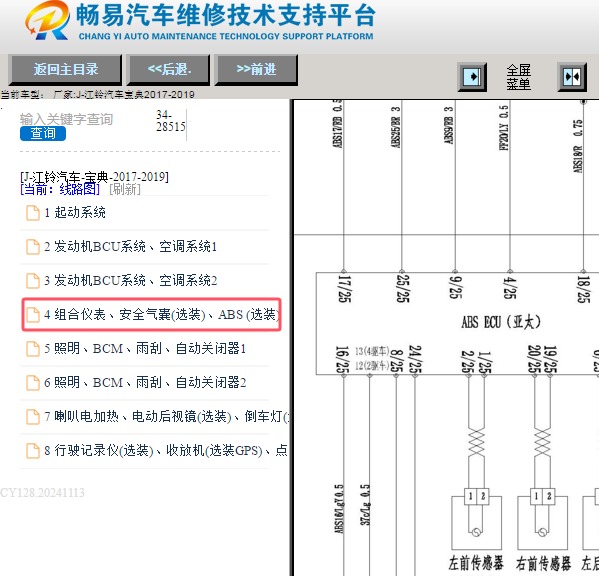Click the 当前车型 status line text
599x576 pixels.
pyautogui.click(x=97, y=94)
